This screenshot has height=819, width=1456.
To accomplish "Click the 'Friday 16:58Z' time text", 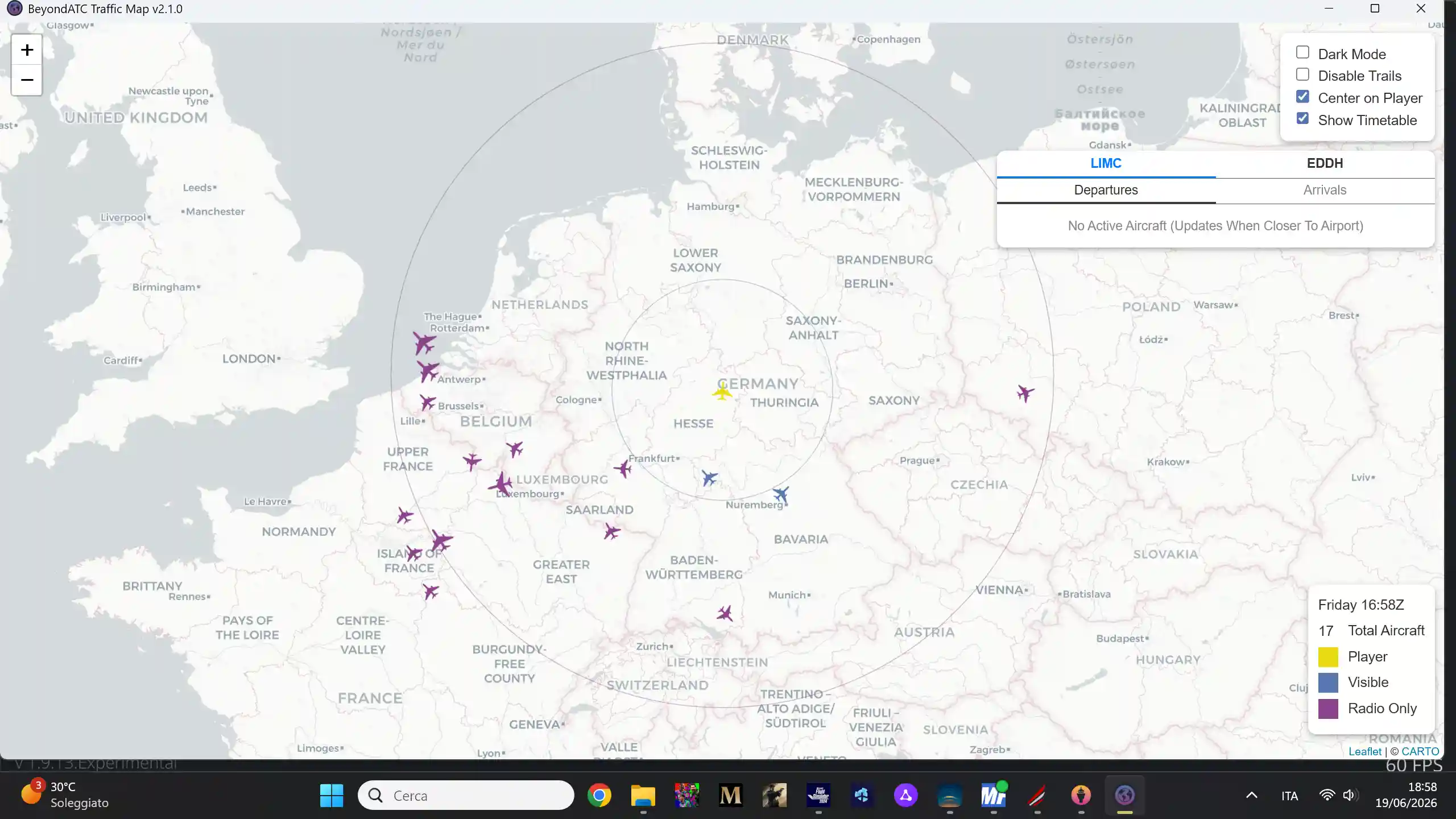I will (1361, 605).
